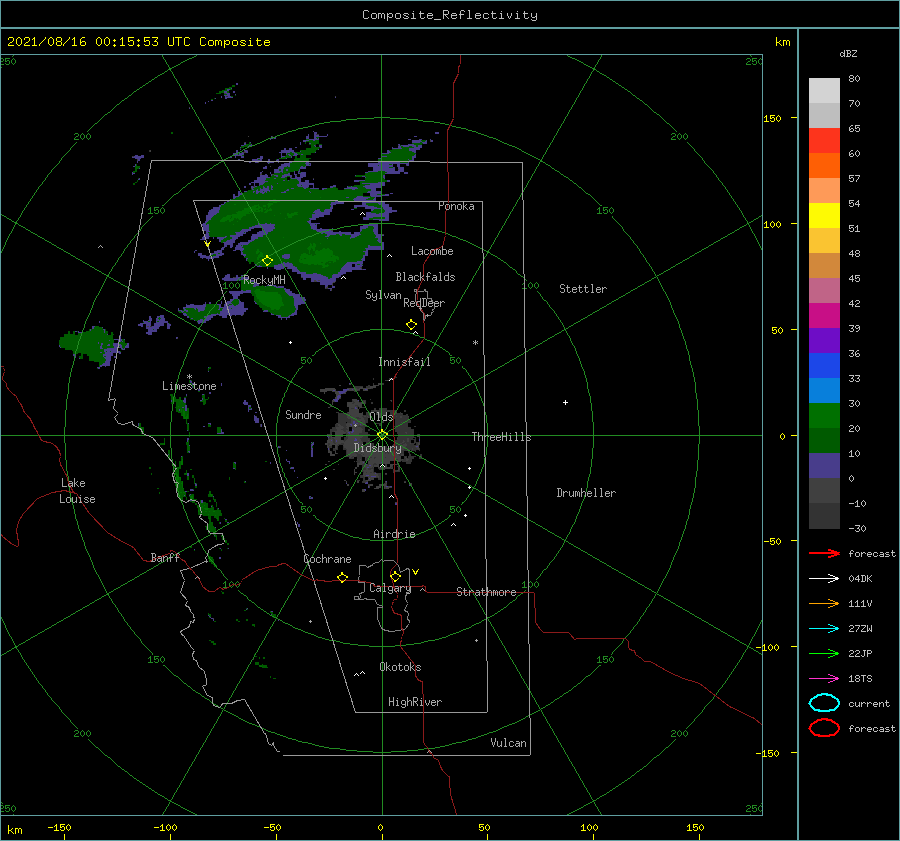Click the bright green 20–30 dBZ swatch
The image size is (900, 841).
(x=824, y=416)
